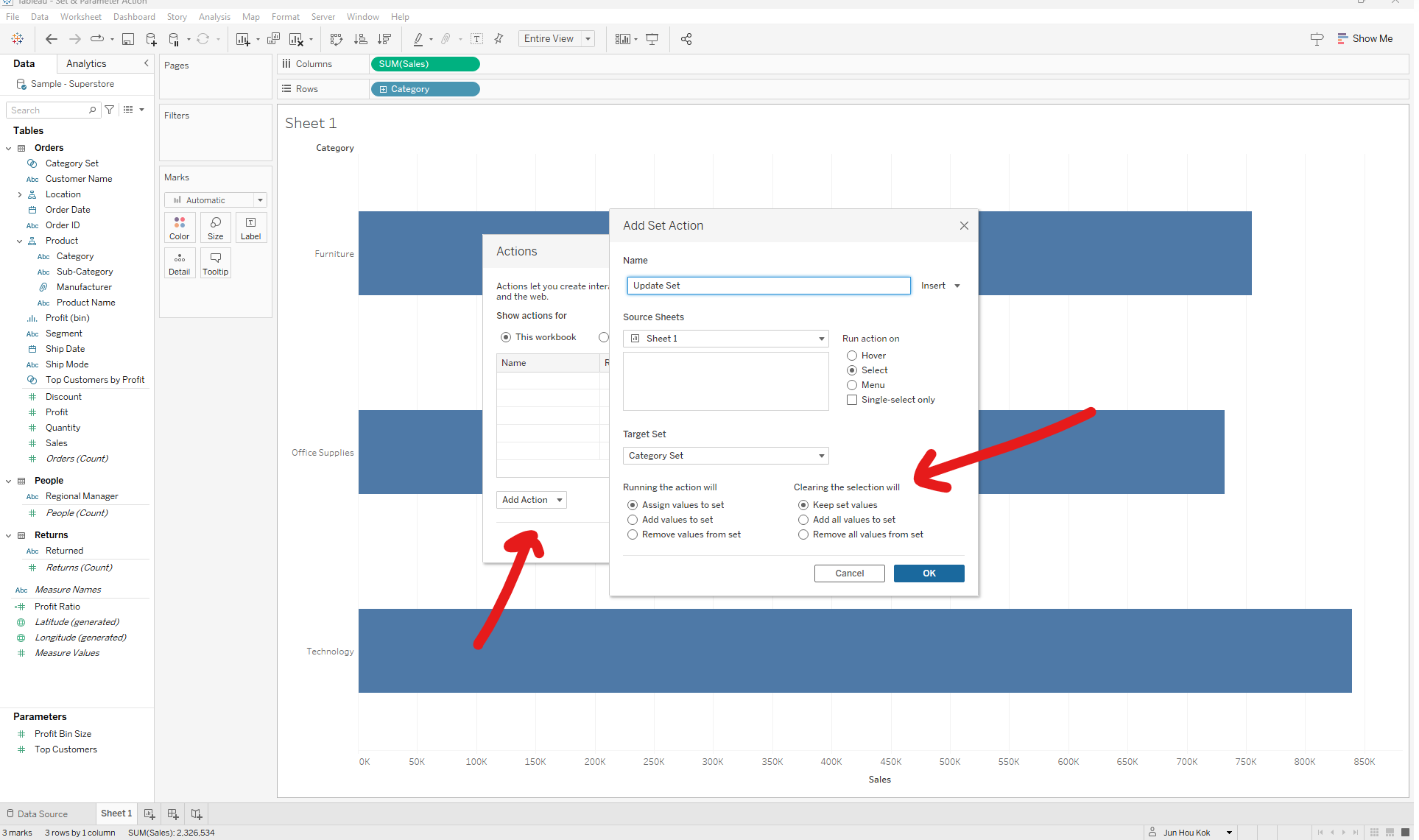This screenshot has height=840, width=1419.
Task: Click the Size card in Marks
Action: click(216, 228)
